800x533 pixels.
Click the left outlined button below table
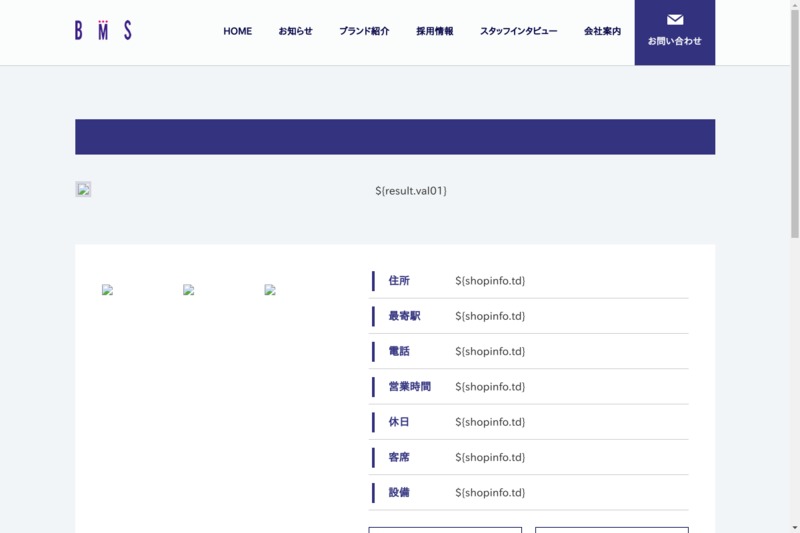(x=445, y=529)
